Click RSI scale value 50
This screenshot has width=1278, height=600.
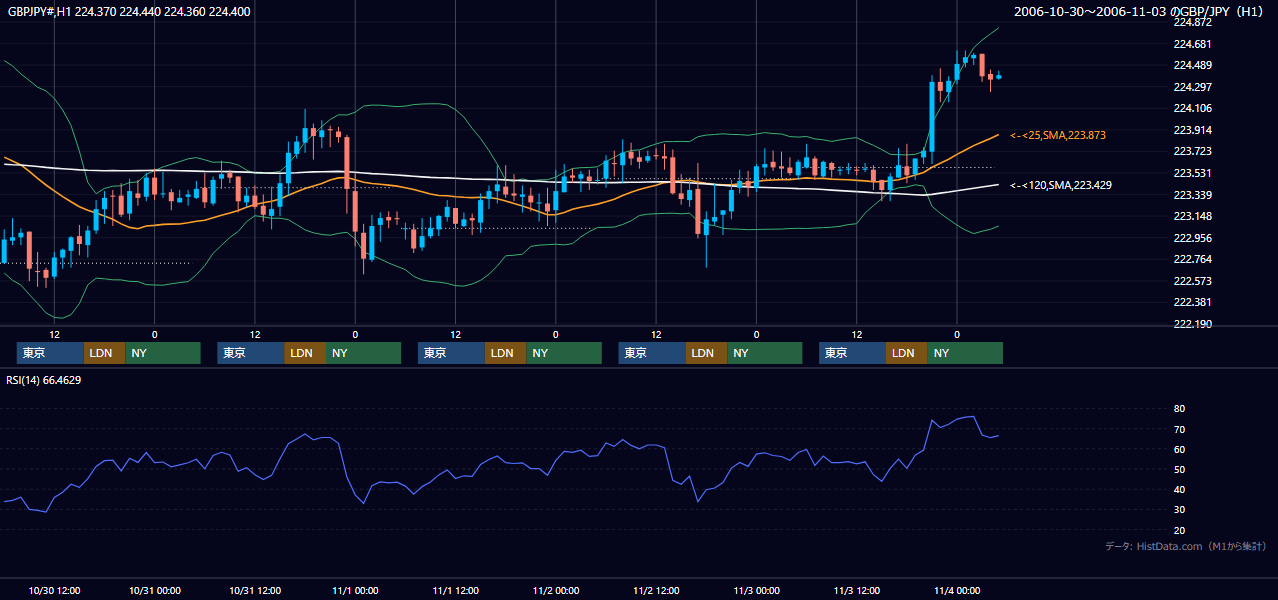tap(1179, 469)
